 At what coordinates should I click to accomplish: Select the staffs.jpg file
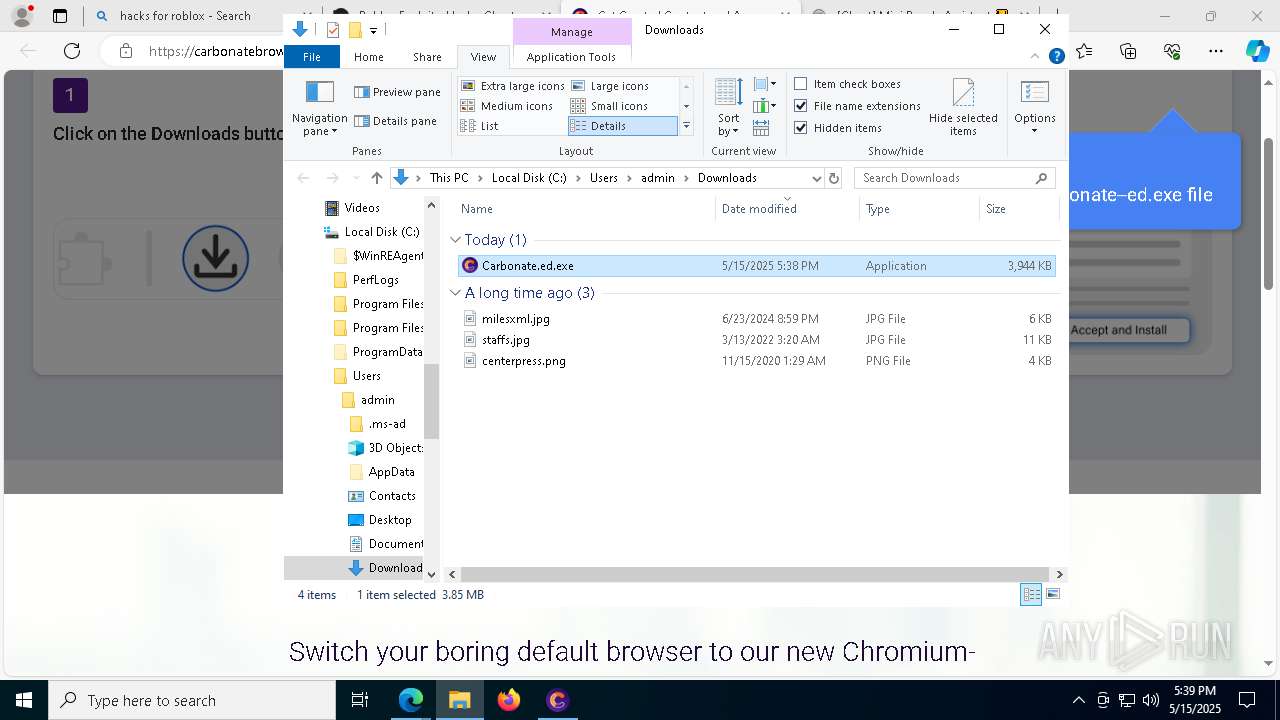point(756,340)
